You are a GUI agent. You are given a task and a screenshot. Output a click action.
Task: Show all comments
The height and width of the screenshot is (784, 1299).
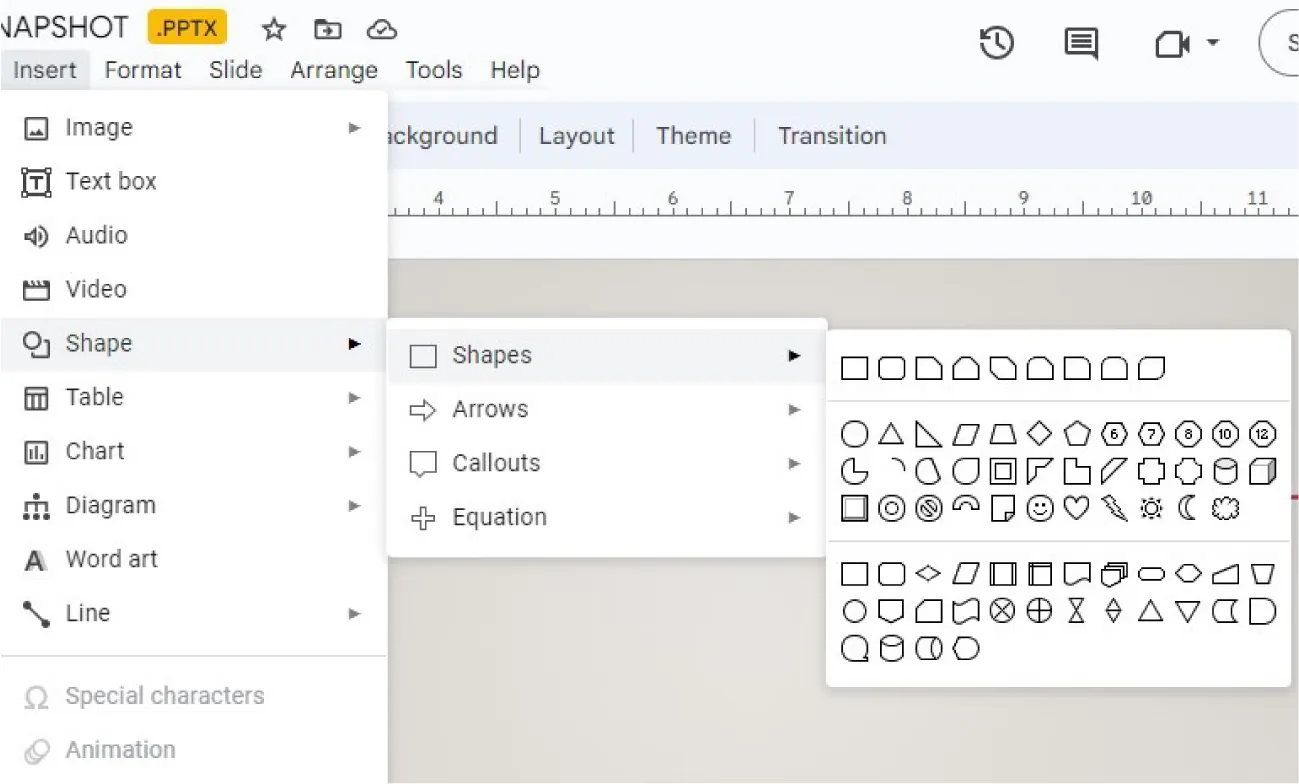[1080, 43]
